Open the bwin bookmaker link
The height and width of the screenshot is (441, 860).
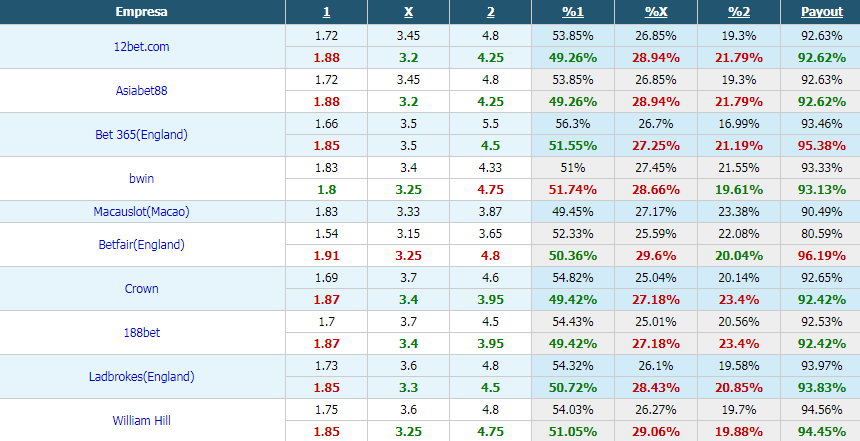142,178
